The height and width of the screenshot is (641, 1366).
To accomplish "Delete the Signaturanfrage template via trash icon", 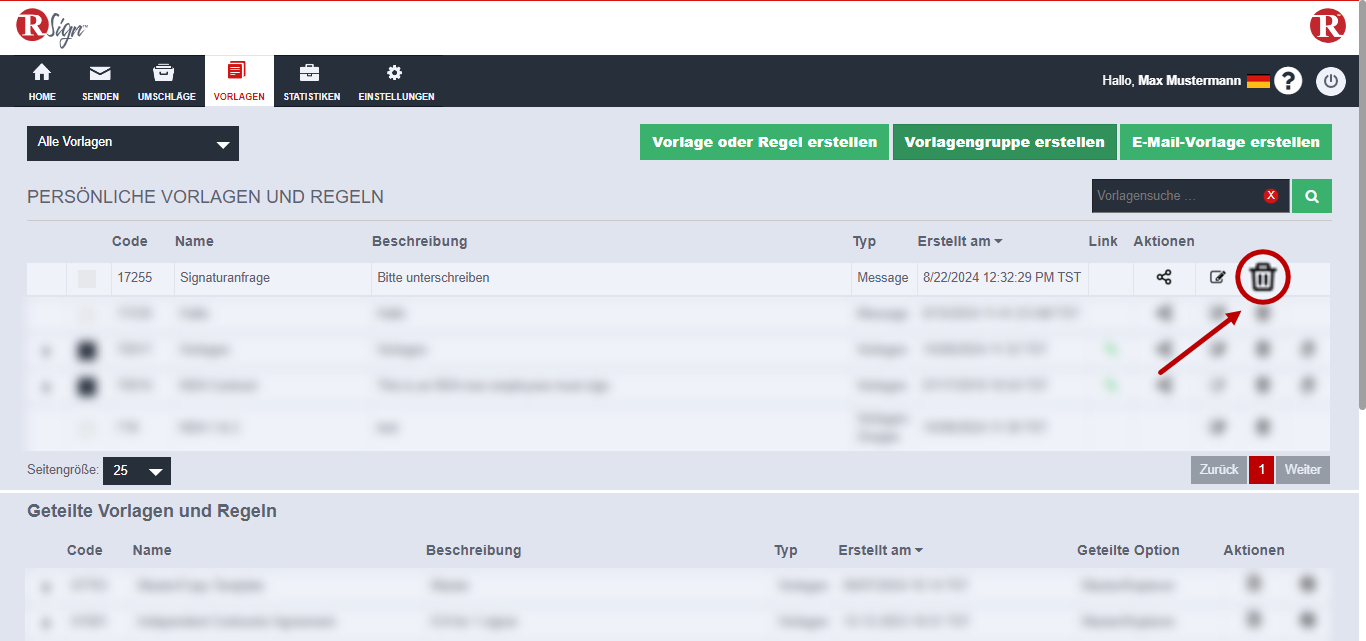I will pyautogui.click(x=1263, y=278).
